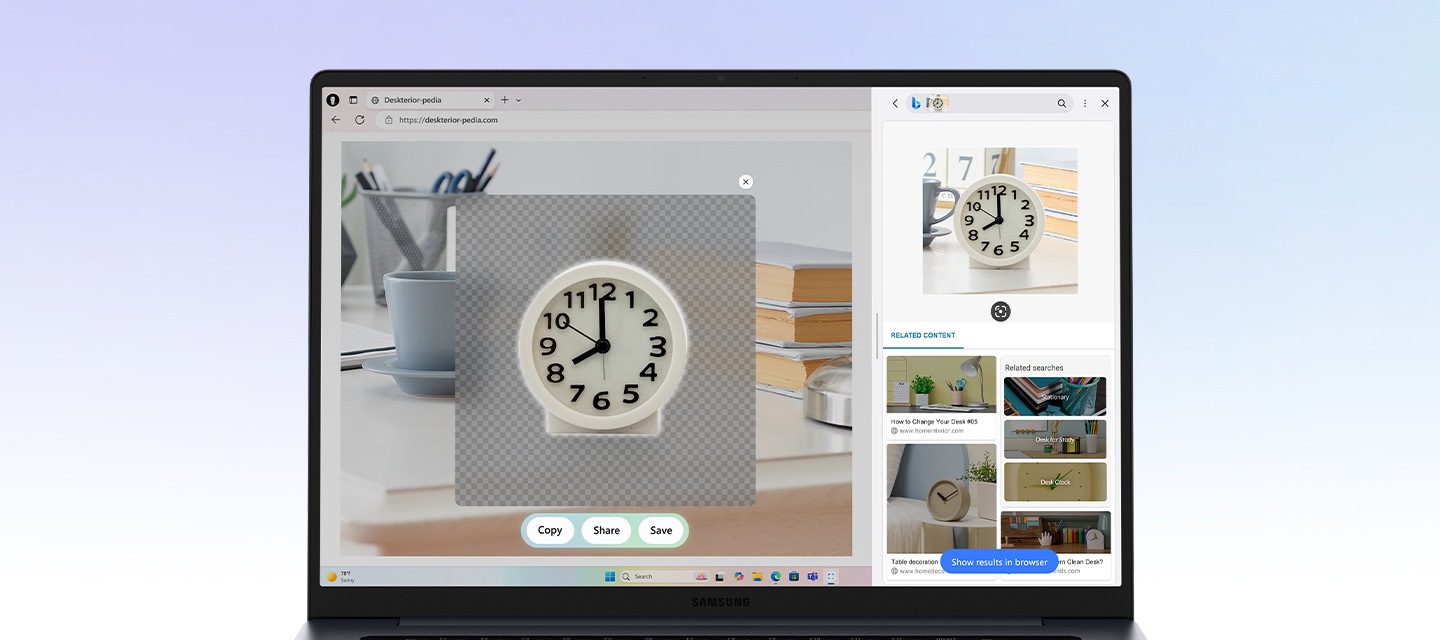The width and height of the screenshot is (1440, 640).
Task: Go back in the search panel
Action: tap(895, 103)
